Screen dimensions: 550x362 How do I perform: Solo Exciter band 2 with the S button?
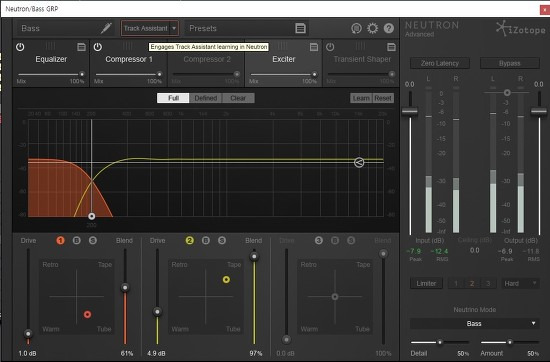pyautogui.click(x=222, y=240)
